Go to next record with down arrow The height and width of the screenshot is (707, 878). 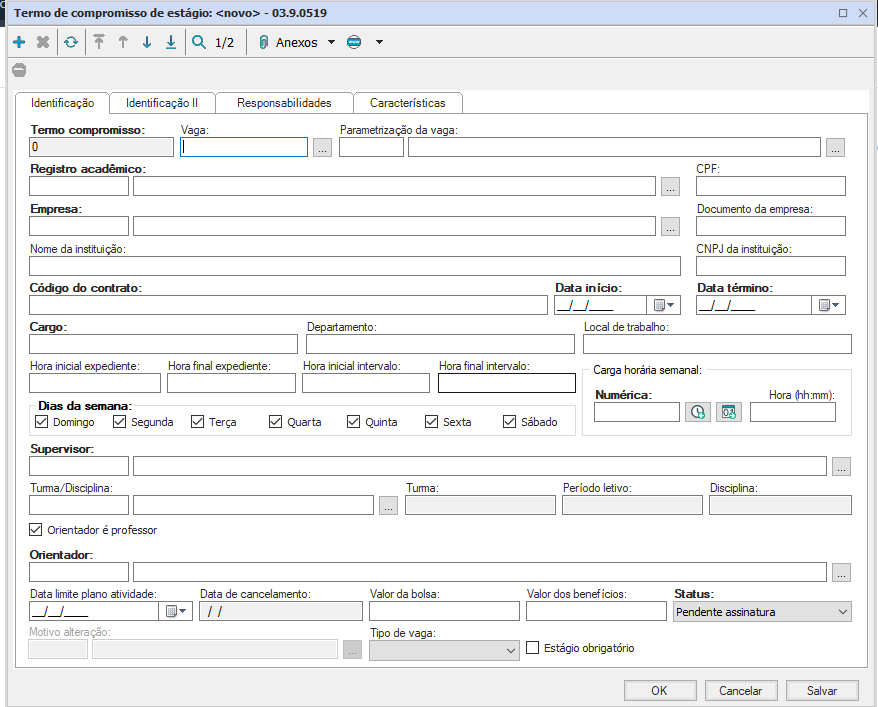point(147,42)
